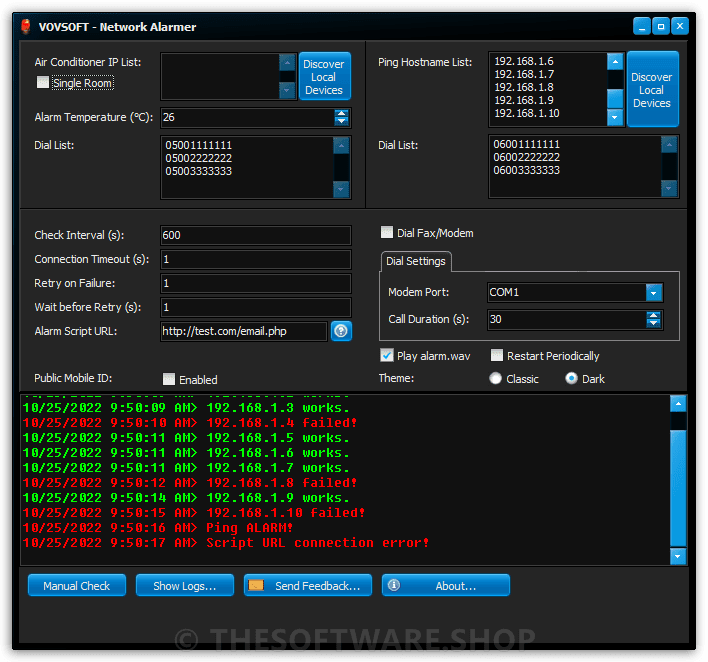The image size is (708, 662).
Task: Click 'Script URL connection error!' log line
Action: coord(226,542)
